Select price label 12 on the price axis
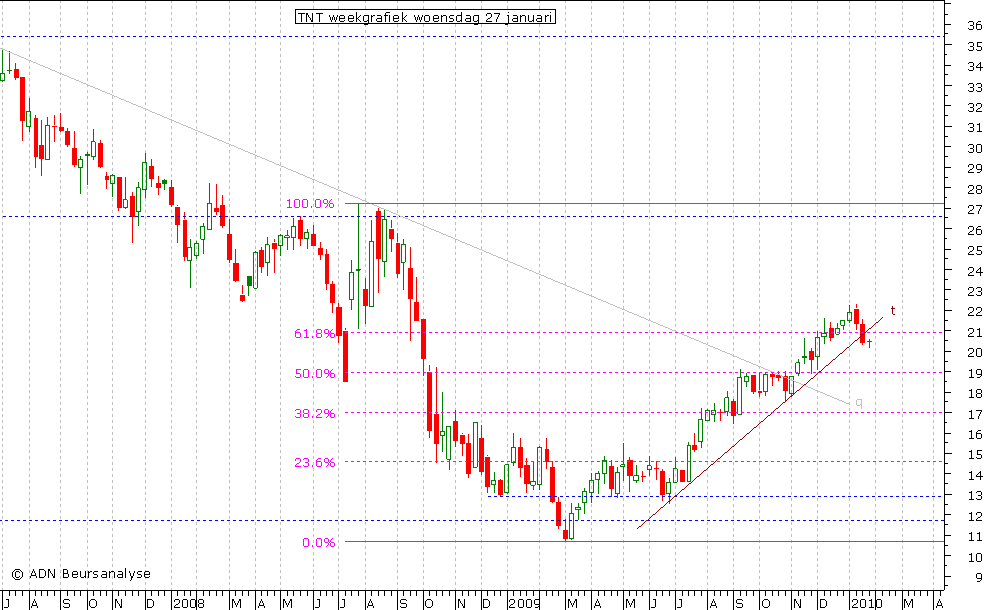 (975, 517)
